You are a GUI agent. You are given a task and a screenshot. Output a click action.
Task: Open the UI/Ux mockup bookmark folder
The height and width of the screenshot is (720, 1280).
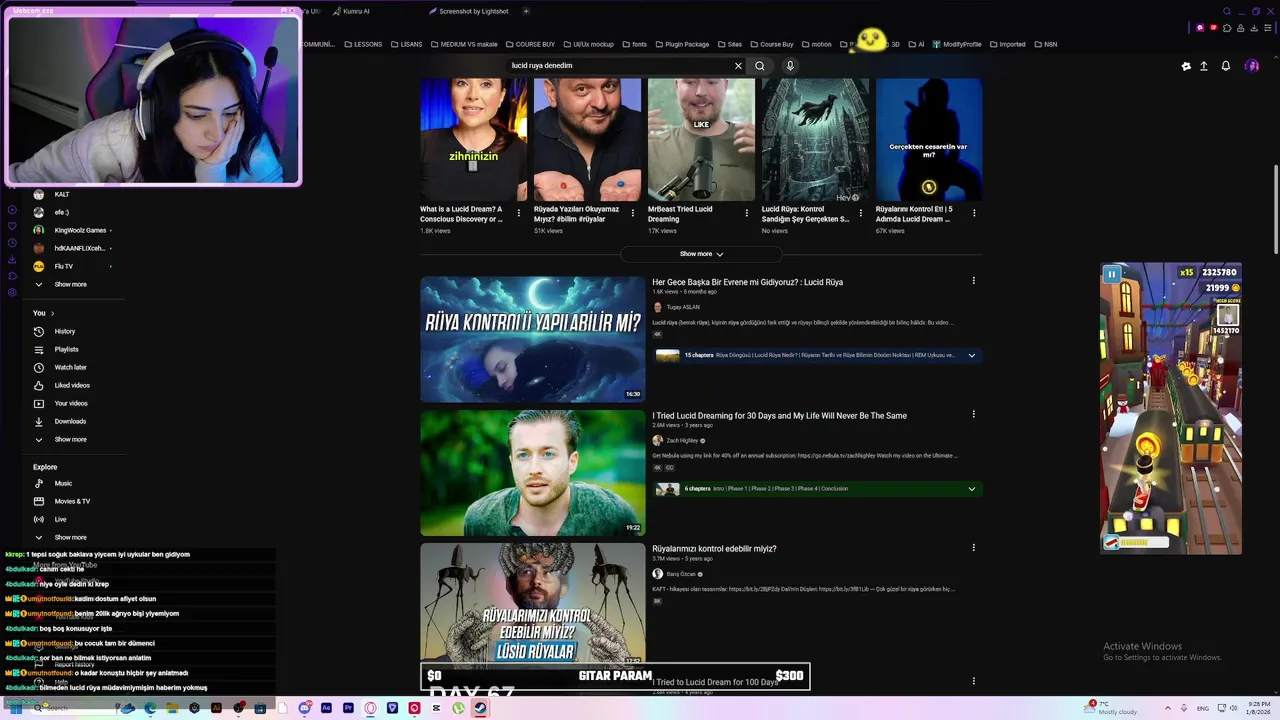(x=589, y=44)
